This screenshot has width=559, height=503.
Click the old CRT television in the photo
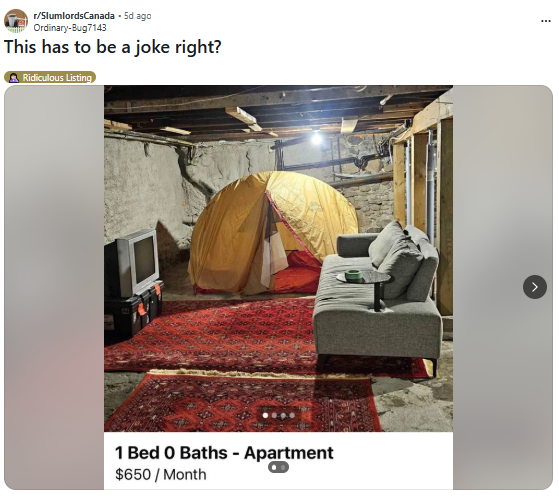pyautogui.click(x=134, y=262)
